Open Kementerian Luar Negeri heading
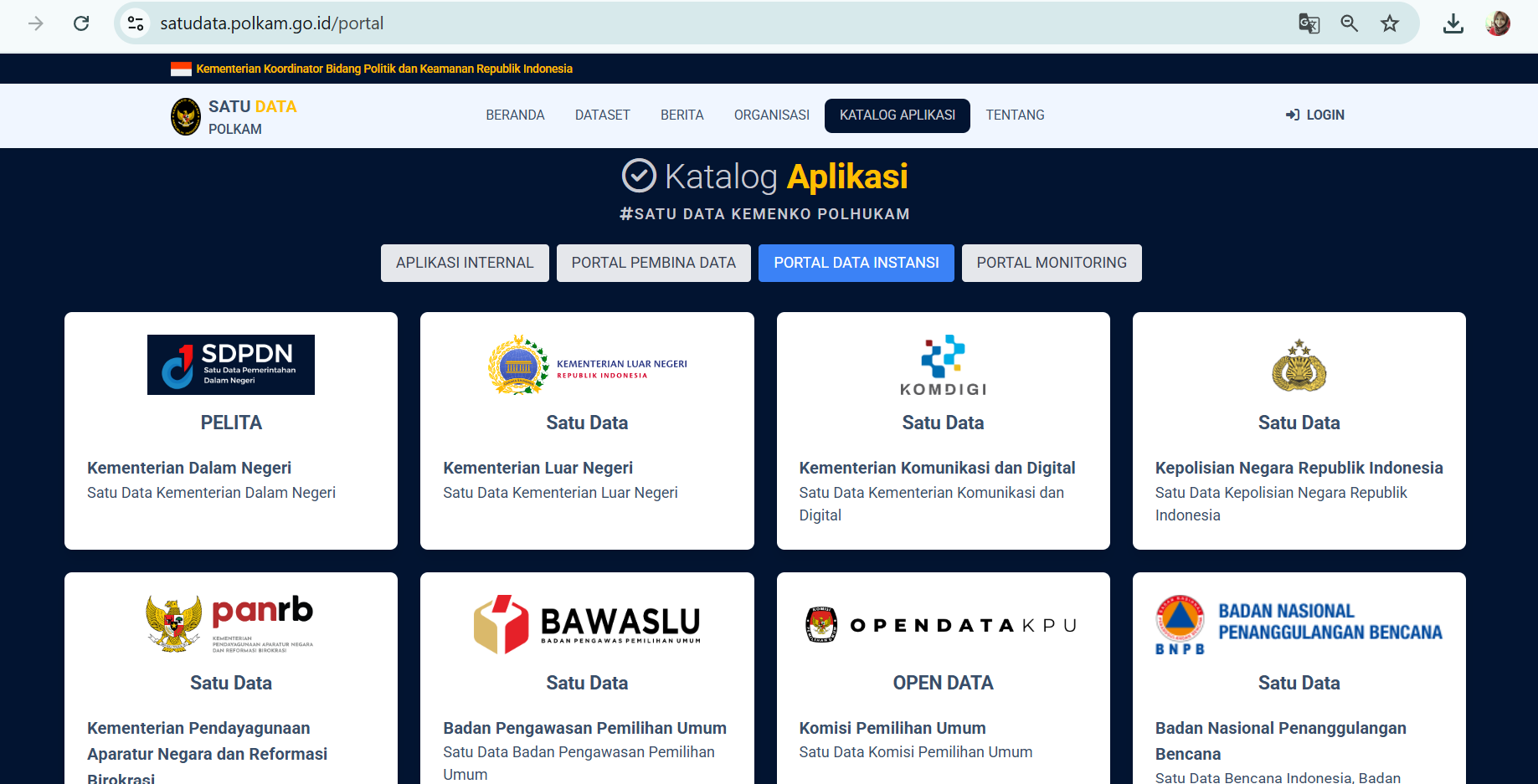 tap(538, 468)
